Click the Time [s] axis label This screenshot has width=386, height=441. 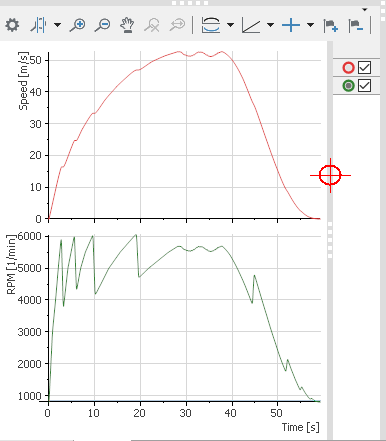[x=300, y=427]
